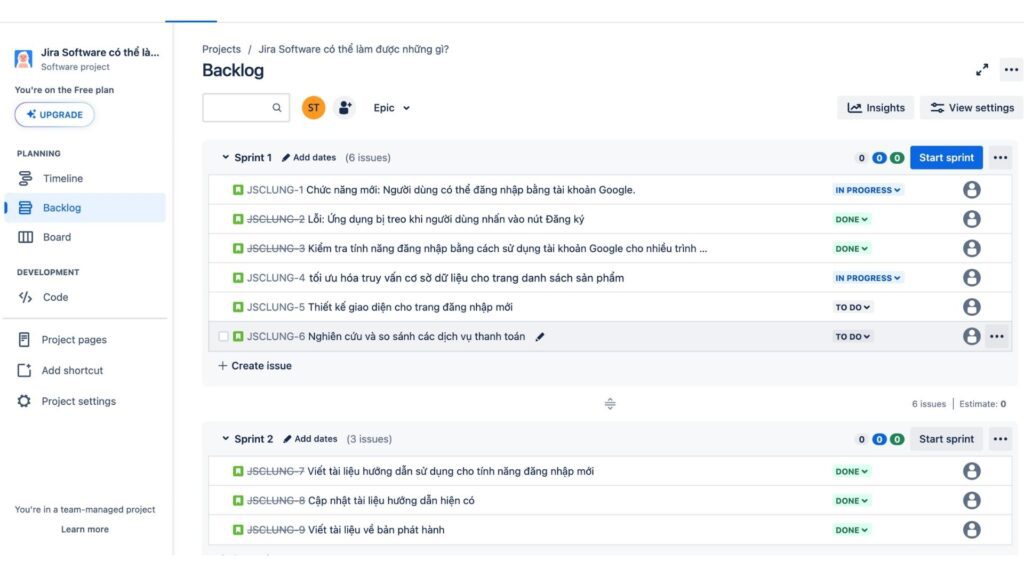Click assignee avatar for JSCLUNG-4

coord(972,278)
